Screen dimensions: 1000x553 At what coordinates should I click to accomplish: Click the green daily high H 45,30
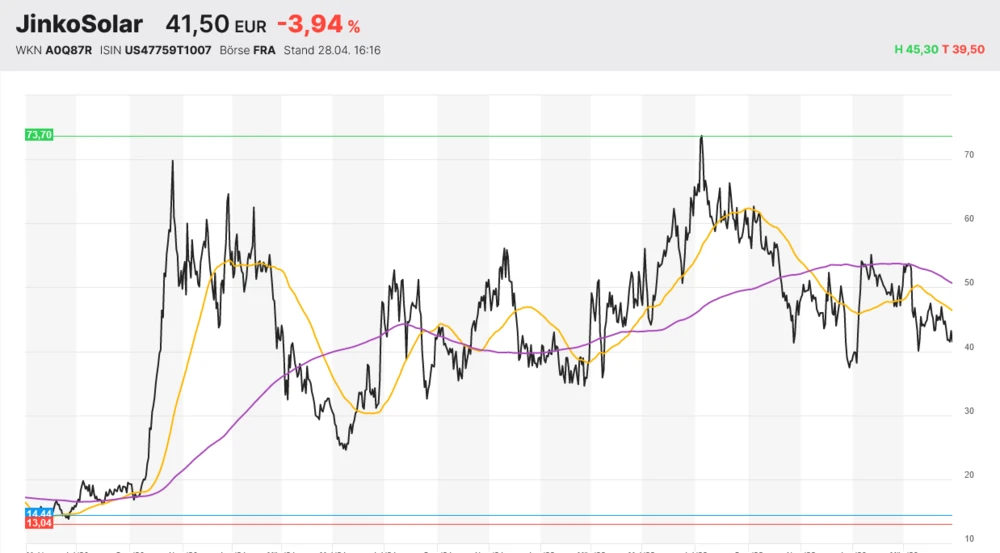pos(916,50)
